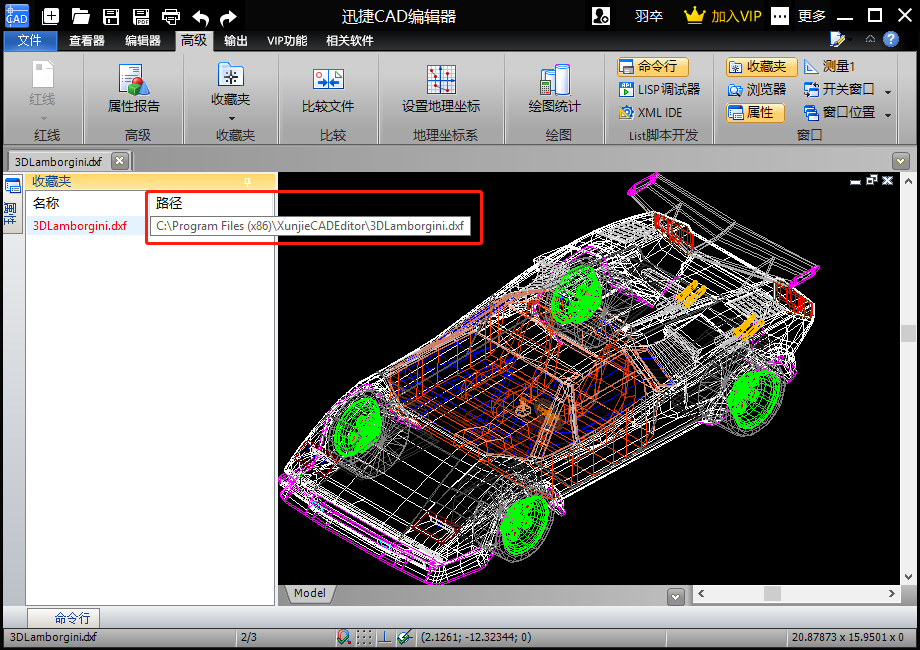Open the 属性报告 properties report tool
The width and height of the screenshot is (920, 650).
click(134, 88)
